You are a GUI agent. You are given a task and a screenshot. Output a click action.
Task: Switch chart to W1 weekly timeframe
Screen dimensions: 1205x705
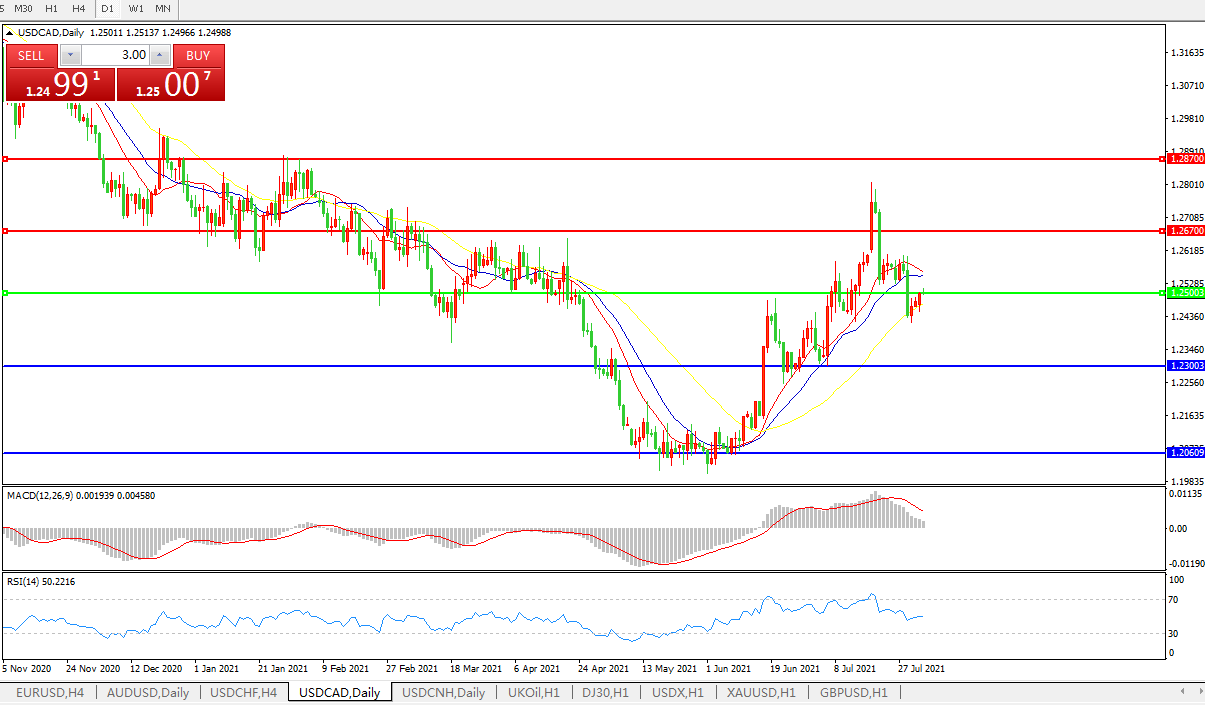[136, 8]
